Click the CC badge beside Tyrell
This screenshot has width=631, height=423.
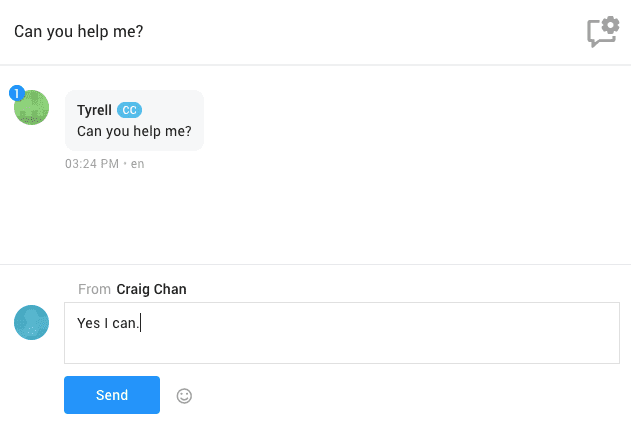pyautogui.click(x=130, y=110)
